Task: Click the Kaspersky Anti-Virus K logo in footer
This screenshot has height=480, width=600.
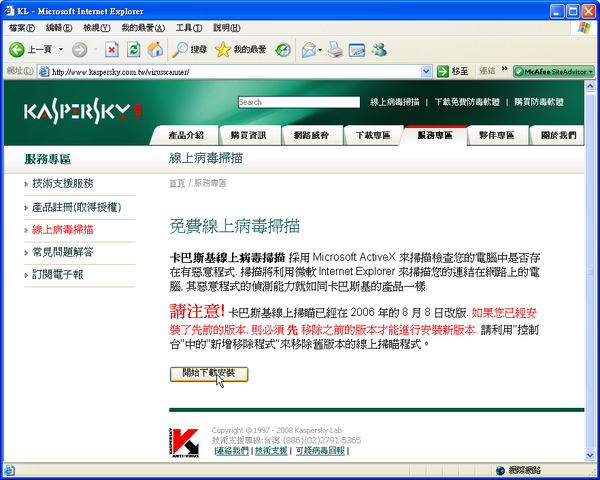Action: click(x=184, y=443)
